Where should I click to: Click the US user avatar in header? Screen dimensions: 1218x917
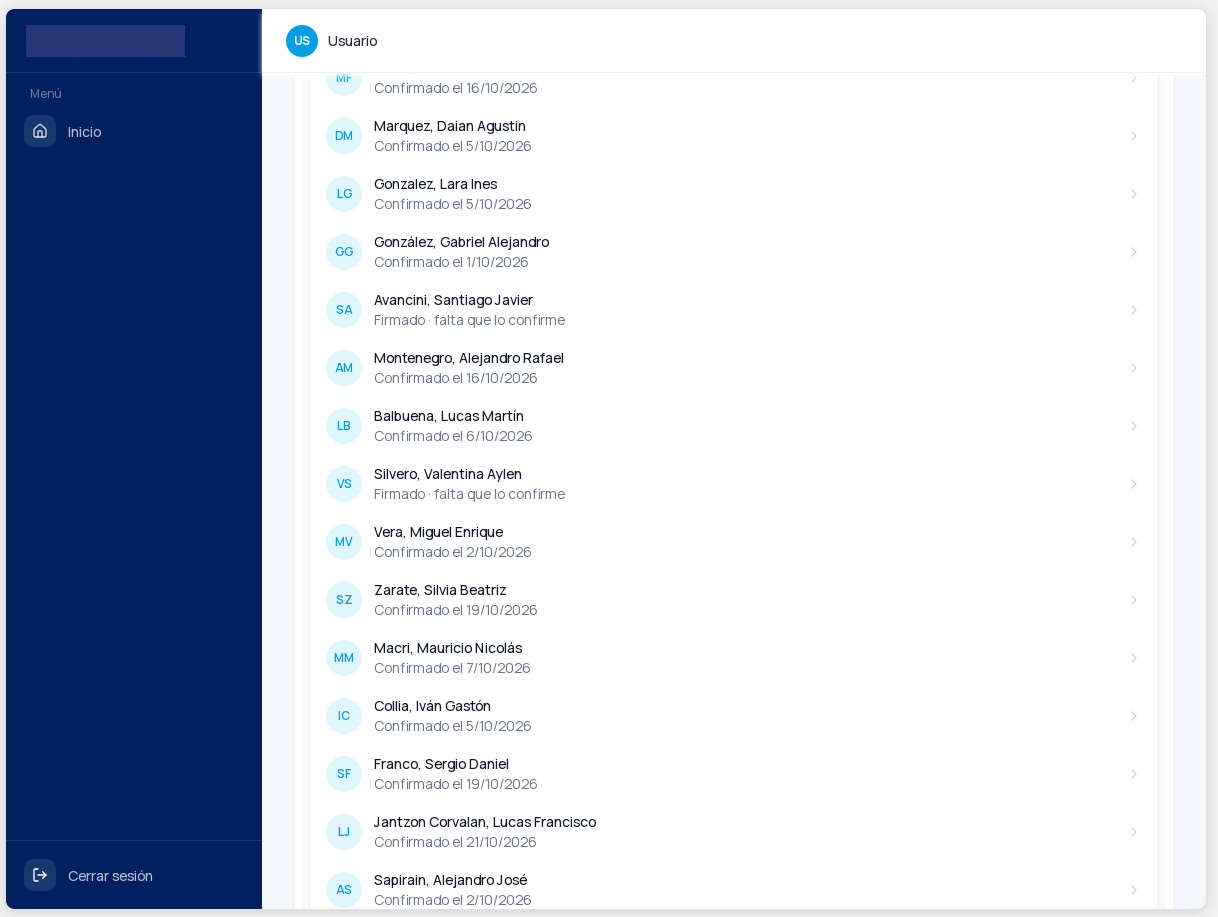coord(302,41)
